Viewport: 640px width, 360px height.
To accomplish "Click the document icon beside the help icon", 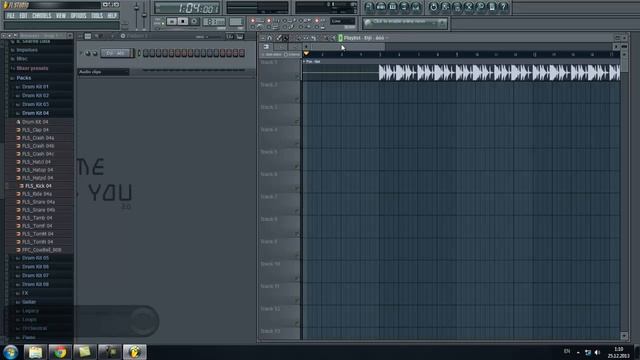I will click(x=492, y=7).
